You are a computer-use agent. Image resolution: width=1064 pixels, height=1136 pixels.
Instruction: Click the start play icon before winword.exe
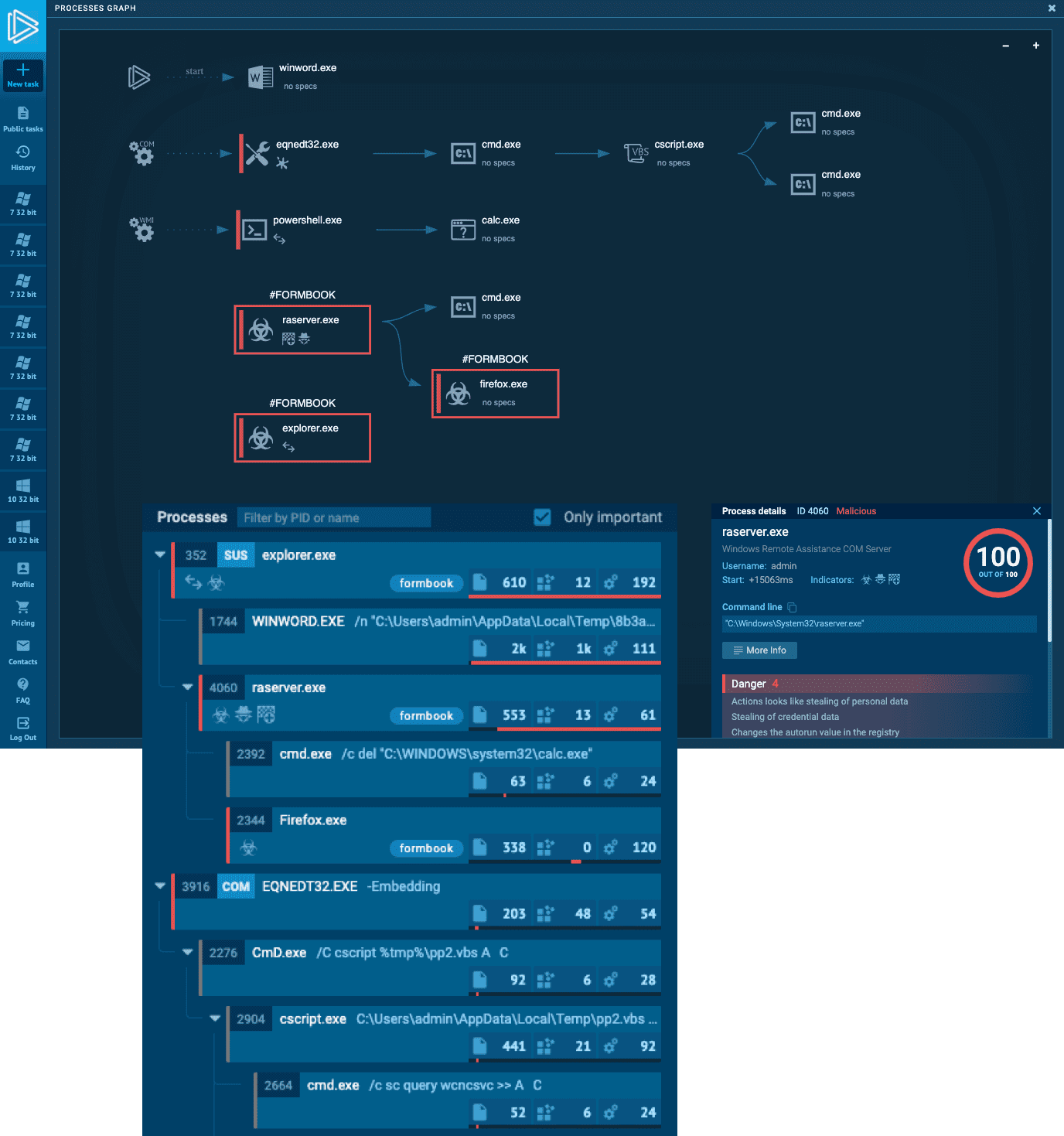pyautogui.click(x=139, y=77)
